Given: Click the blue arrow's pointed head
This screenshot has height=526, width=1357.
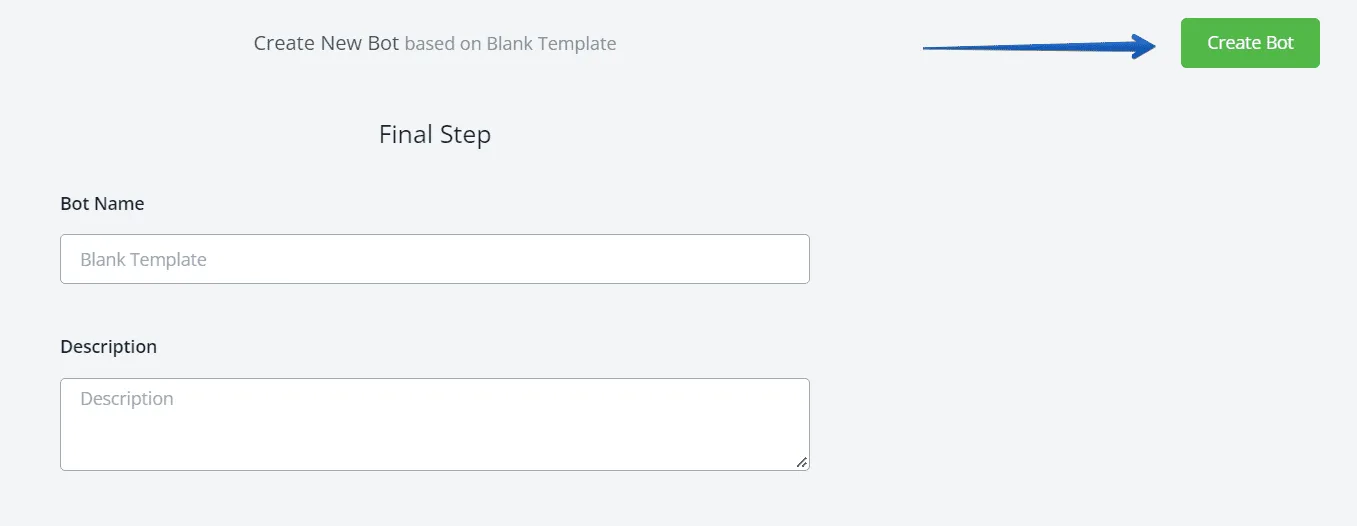Looking at the screenshot, I should click(1144, 46).
